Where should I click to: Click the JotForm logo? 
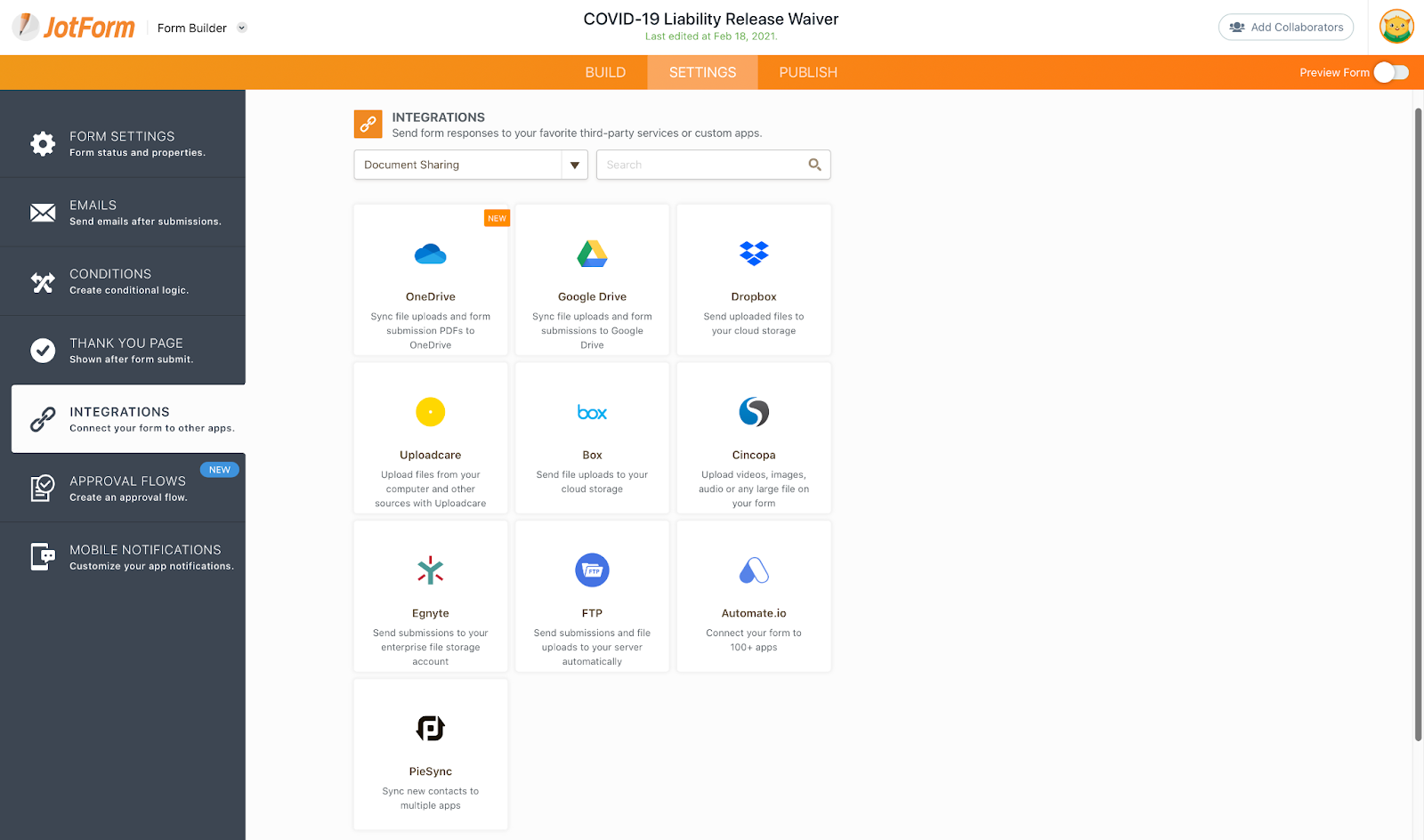(74, 28)
